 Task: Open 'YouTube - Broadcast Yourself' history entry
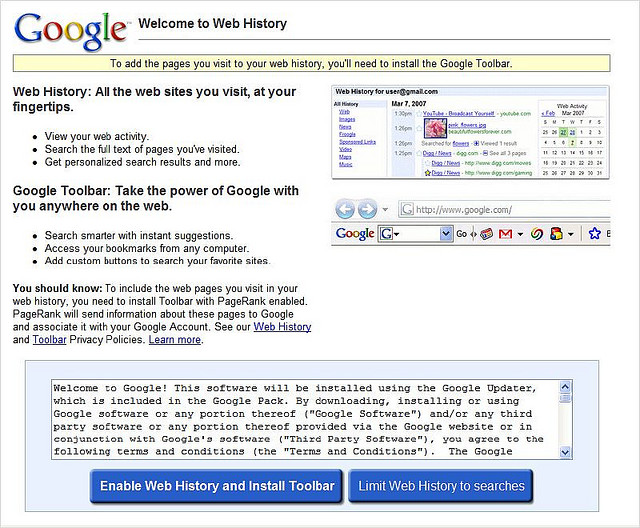(x=458, y=113)
